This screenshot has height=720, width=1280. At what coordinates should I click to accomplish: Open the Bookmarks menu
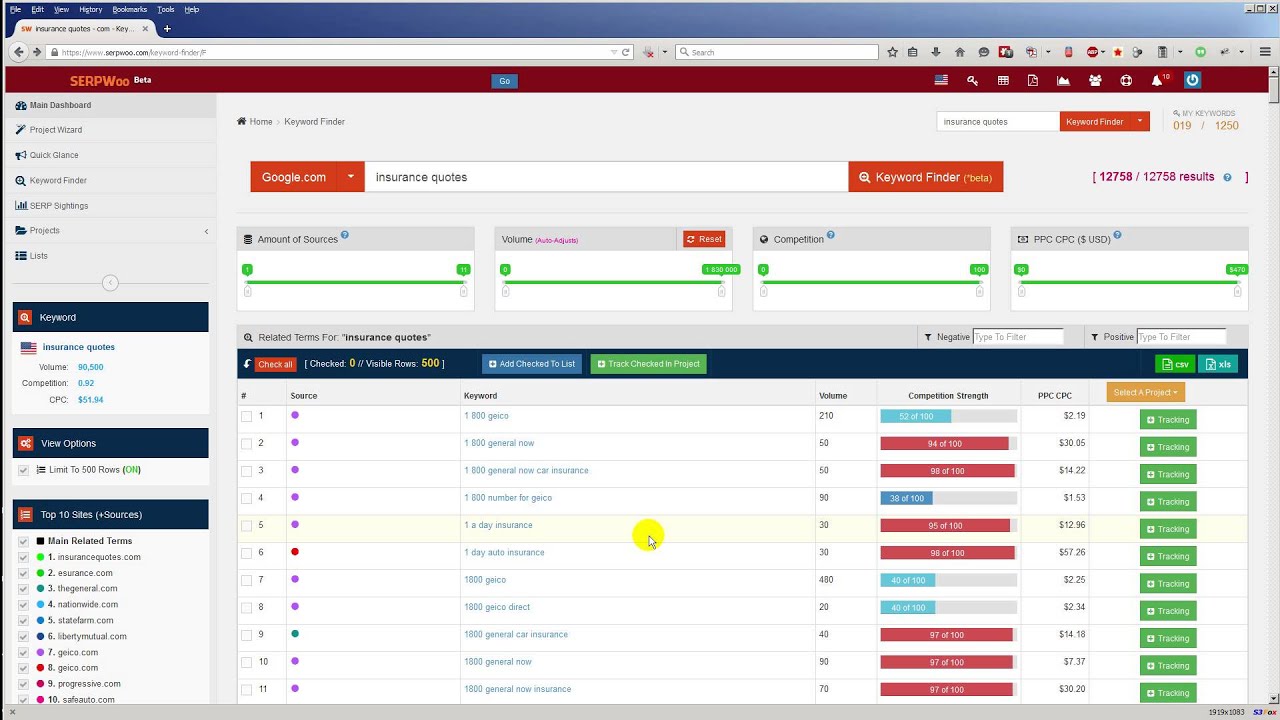(130, 9)
